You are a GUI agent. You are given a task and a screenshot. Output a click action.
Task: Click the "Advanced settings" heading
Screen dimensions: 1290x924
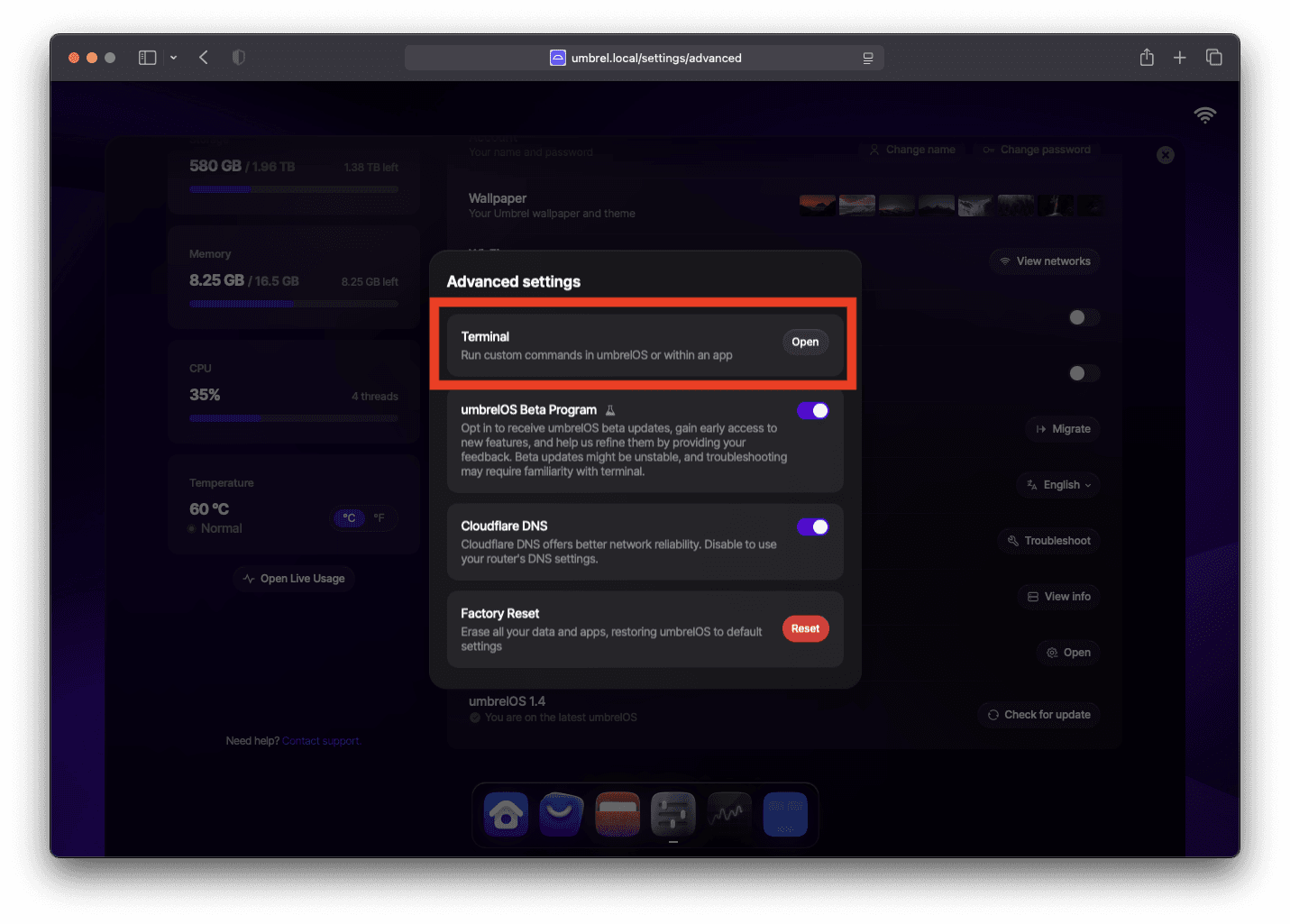click(514, 282)
